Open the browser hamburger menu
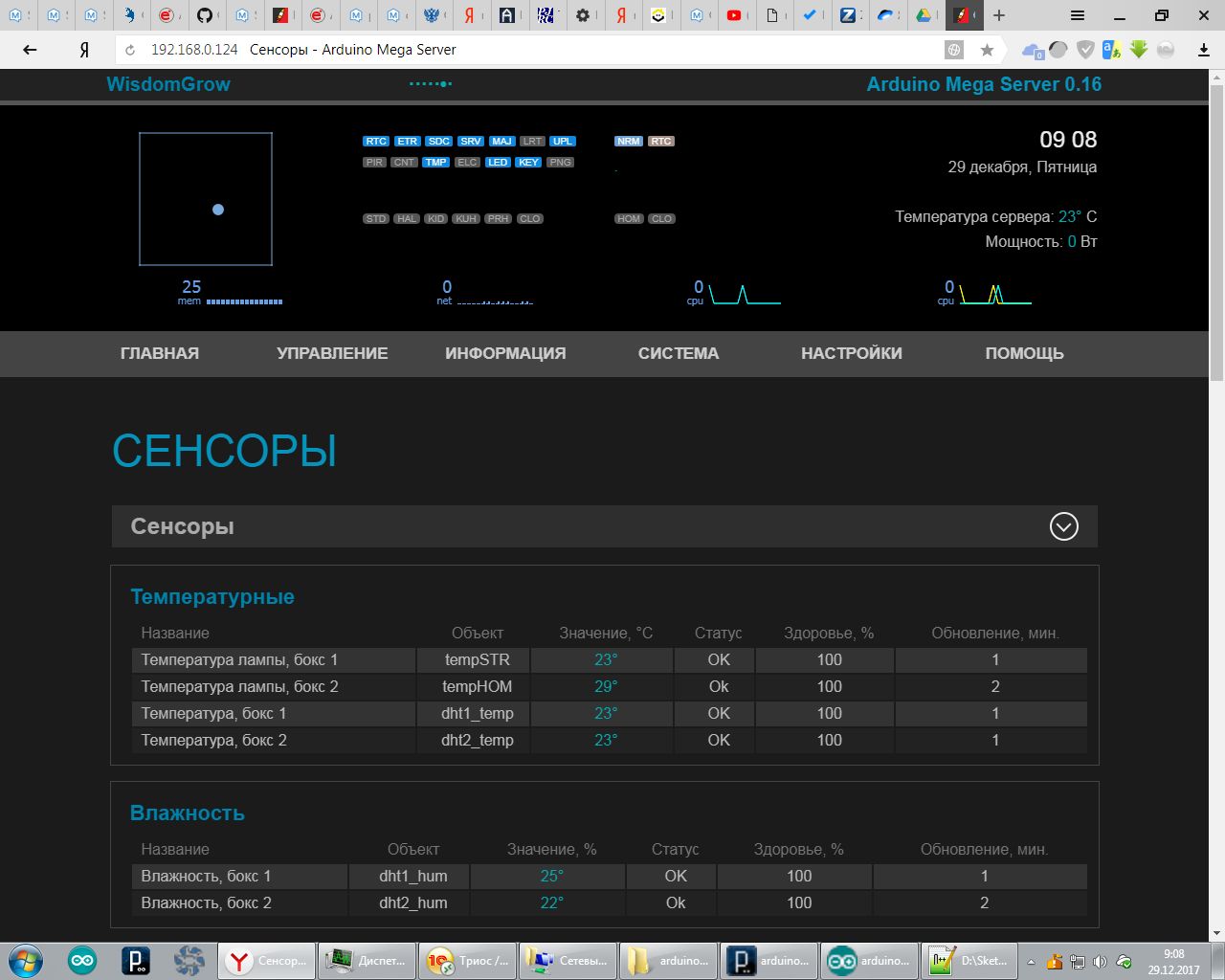The height and width of the screenshot is (980, 1225). point(1078,15)
